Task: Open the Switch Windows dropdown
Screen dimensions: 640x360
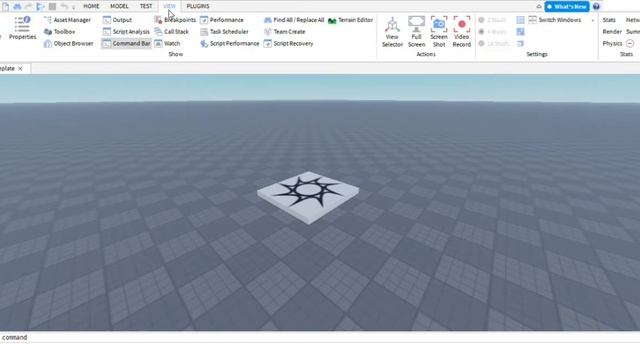Action: click(555, 20)
